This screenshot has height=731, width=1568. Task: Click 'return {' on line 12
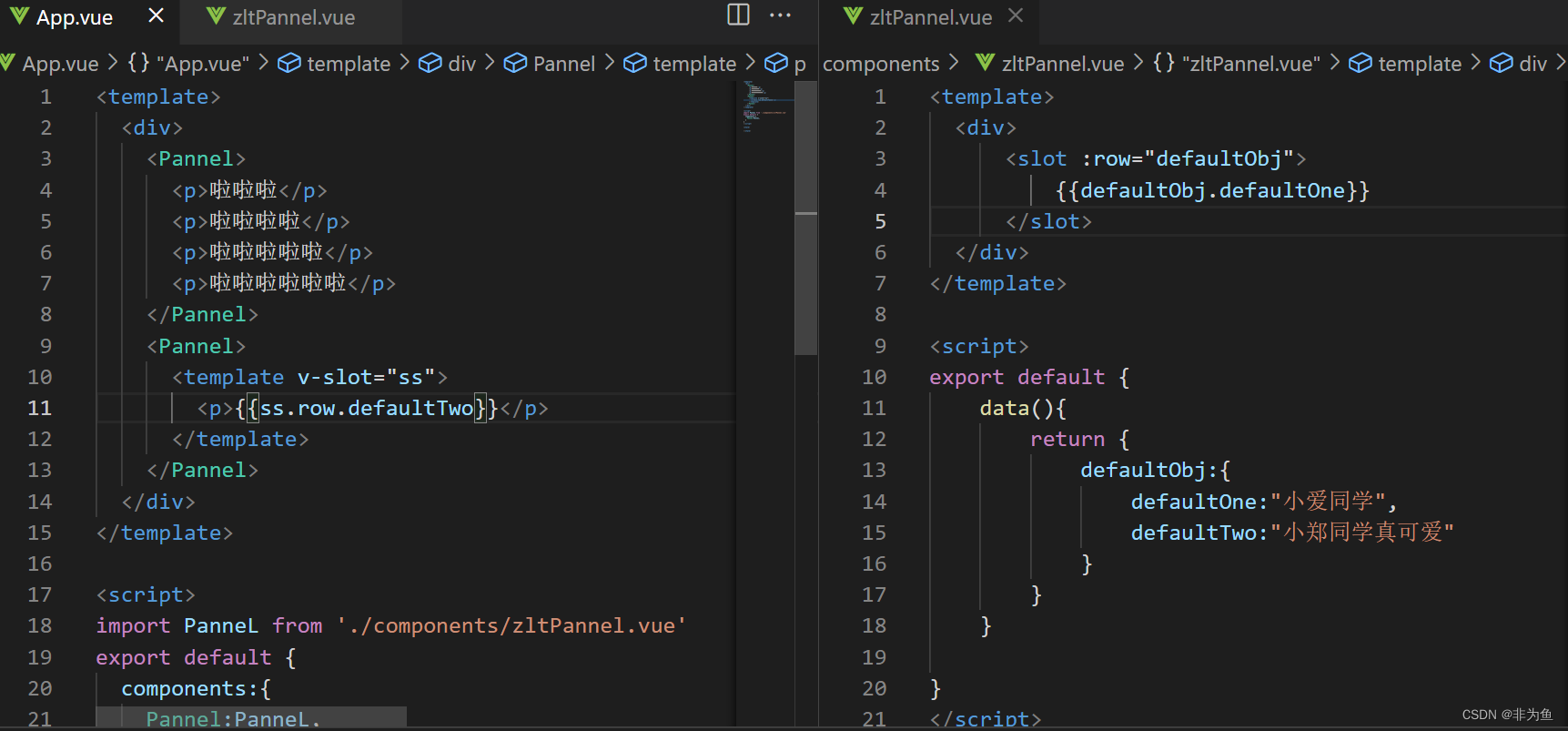click(1080, 439)
